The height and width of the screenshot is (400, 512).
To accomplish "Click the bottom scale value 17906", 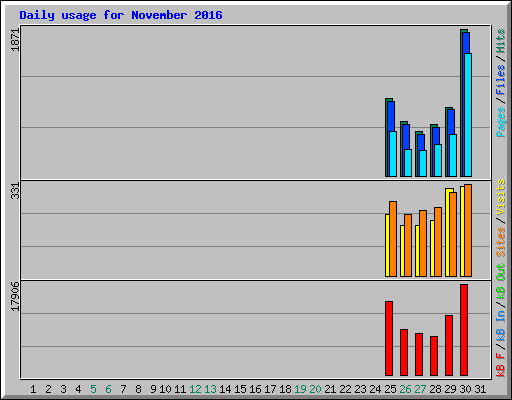I will [16, 297].
